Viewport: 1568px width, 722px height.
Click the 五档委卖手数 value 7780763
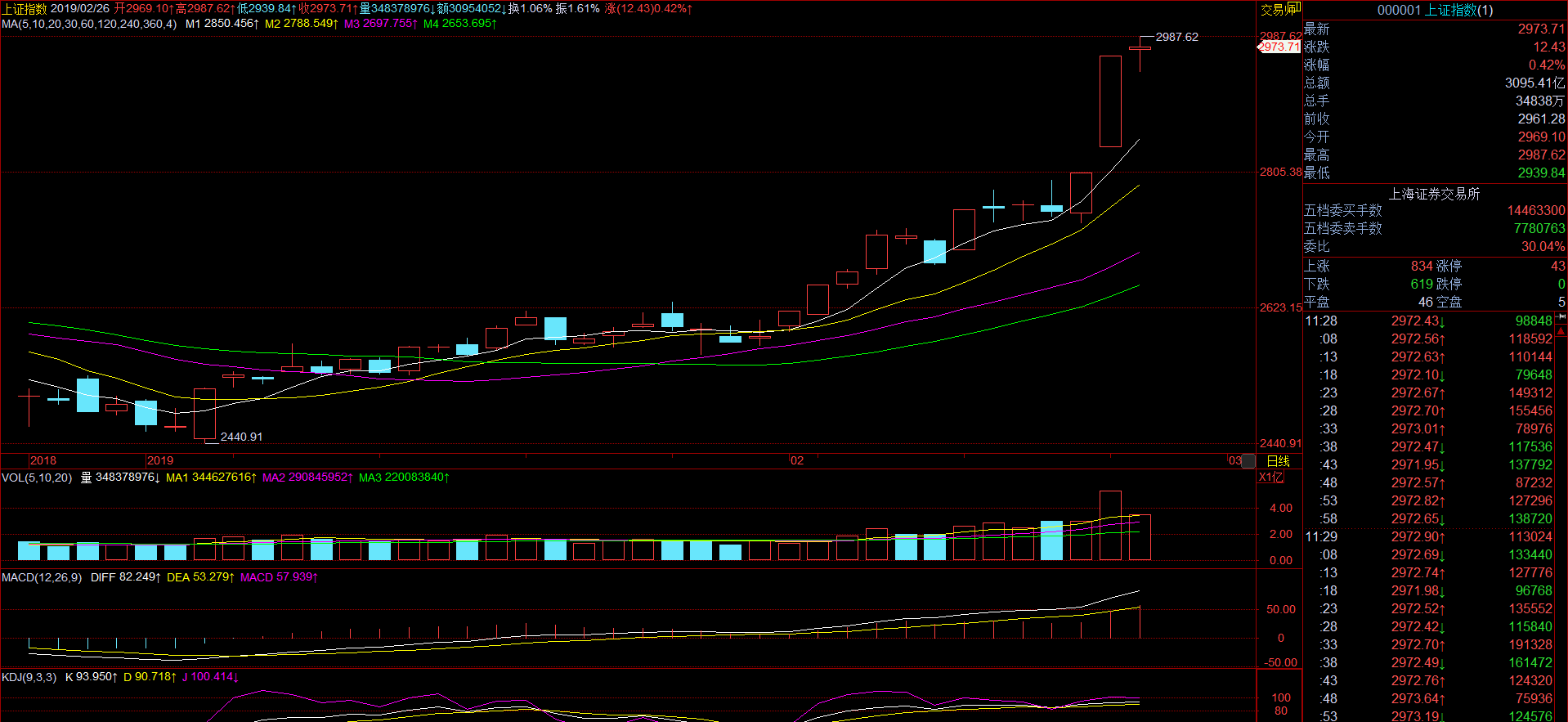click(1539, 228)
